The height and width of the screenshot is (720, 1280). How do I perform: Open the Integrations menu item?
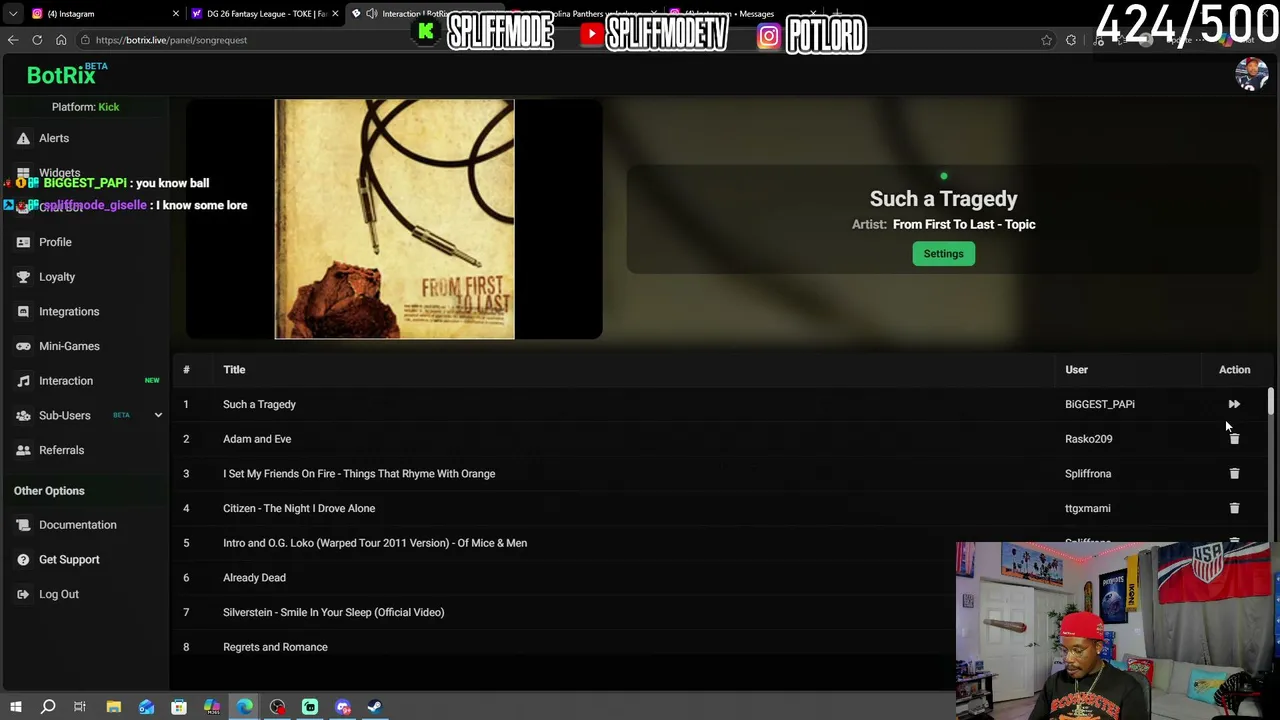pyautogui.click(x=69, y=311)
